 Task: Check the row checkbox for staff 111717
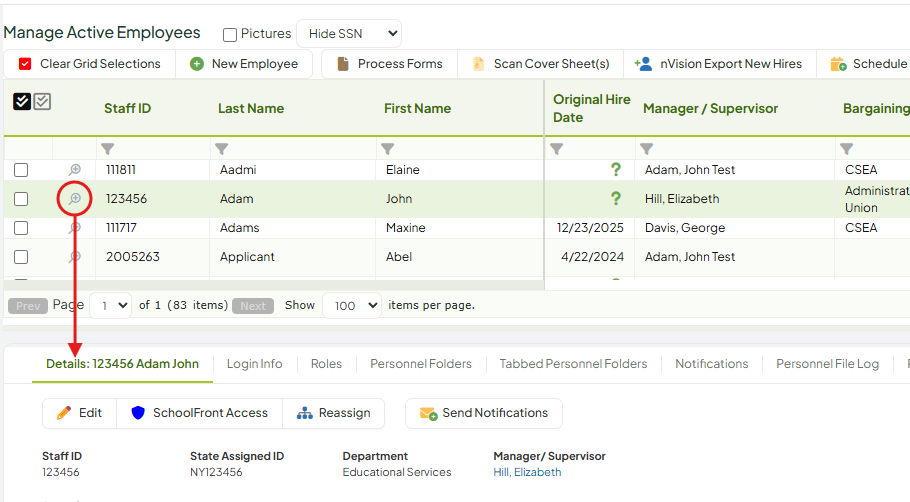(21, 228)
